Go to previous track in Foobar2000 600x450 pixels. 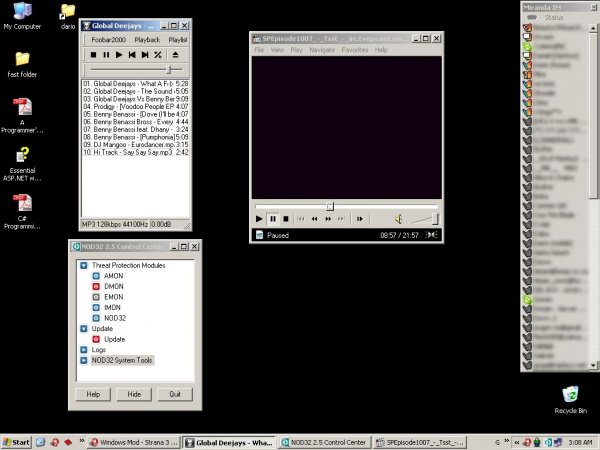pyautogui.click(x=132, y=55)
